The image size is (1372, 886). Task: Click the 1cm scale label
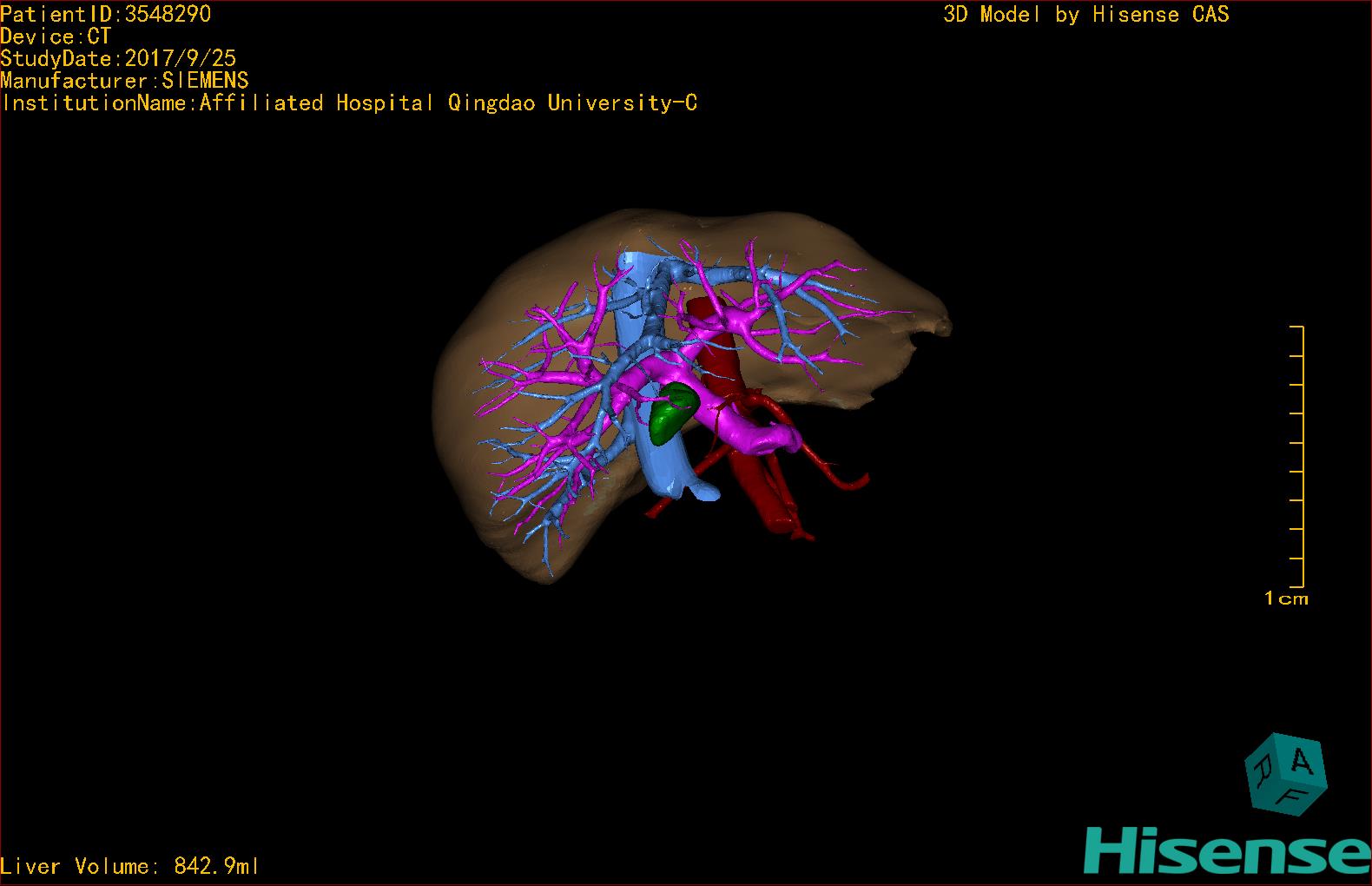pyautogui.click(x=1286, y=598)
